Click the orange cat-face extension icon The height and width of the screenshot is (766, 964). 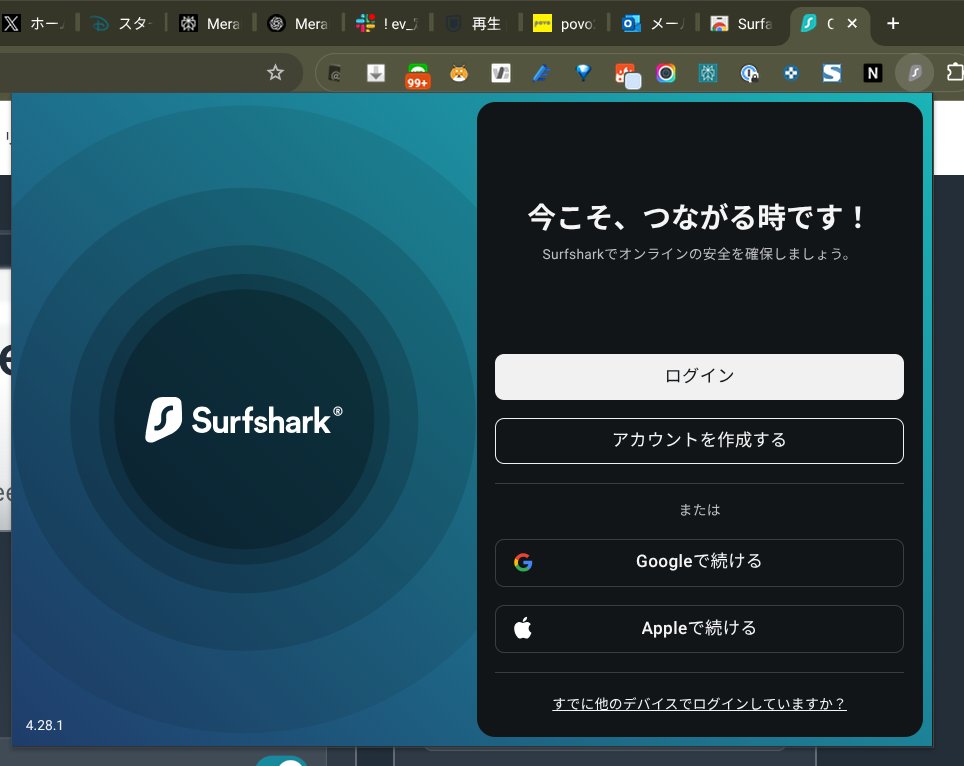coord(459,73)
